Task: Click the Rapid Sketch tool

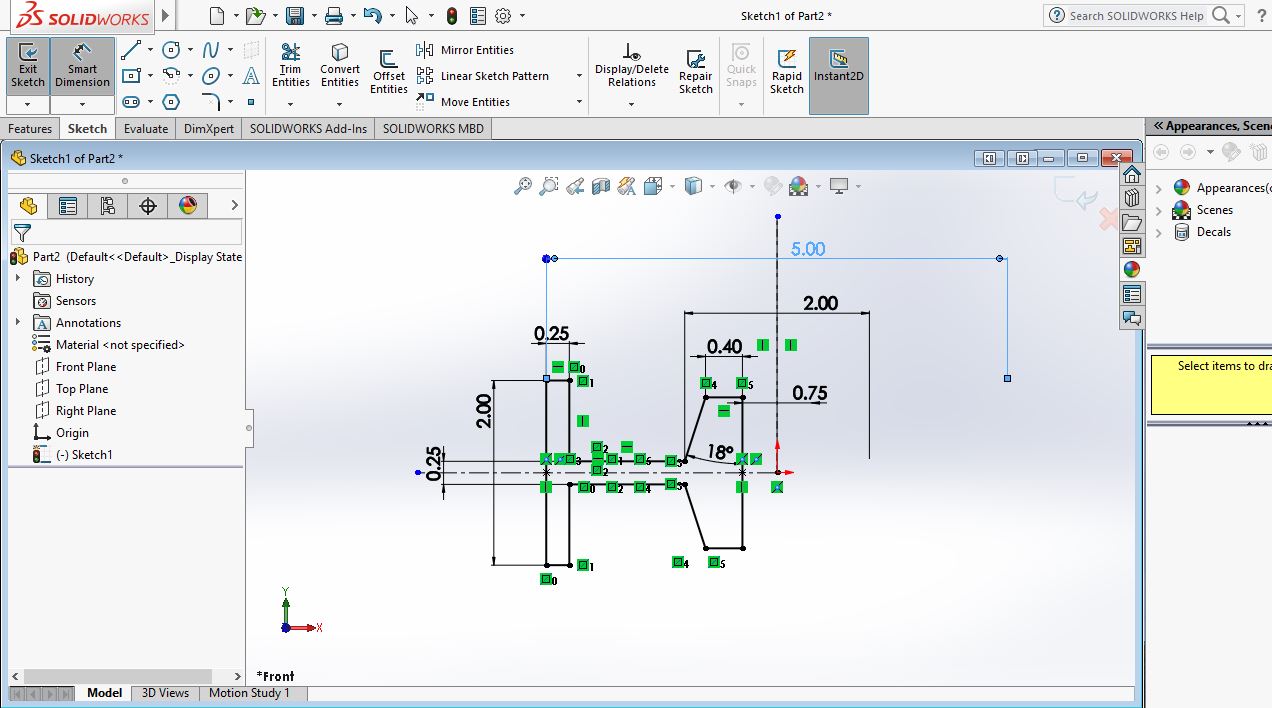Action: [787, 72]
